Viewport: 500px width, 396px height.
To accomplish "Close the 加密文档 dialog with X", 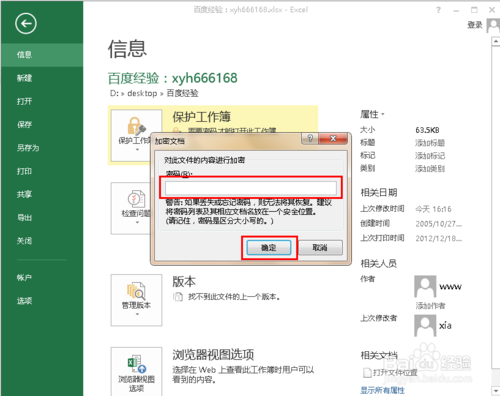I will 333,138.
